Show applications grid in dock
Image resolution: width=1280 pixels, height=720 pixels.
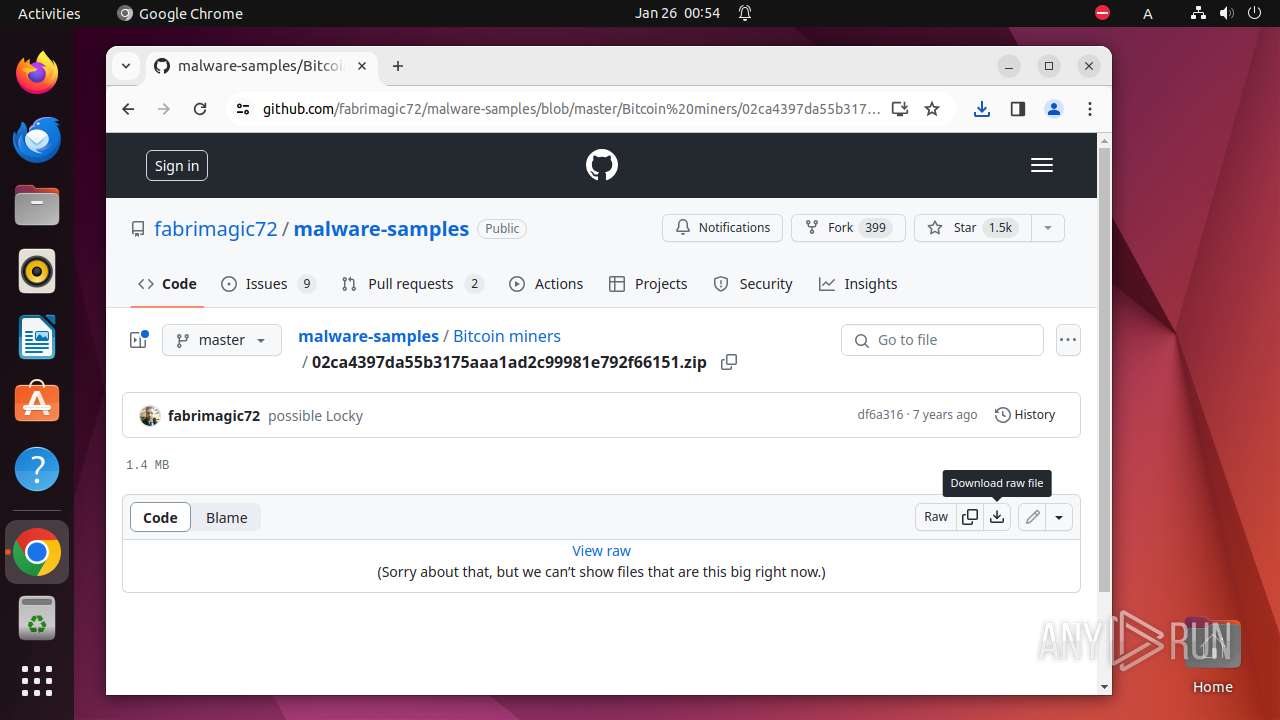37,680
